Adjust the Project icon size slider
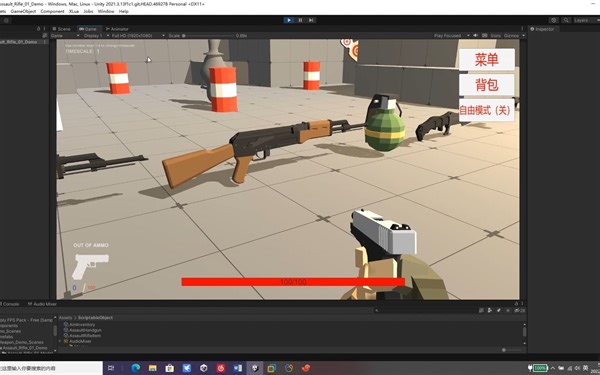This screenshot has width=600, height=375. (511, 350)
